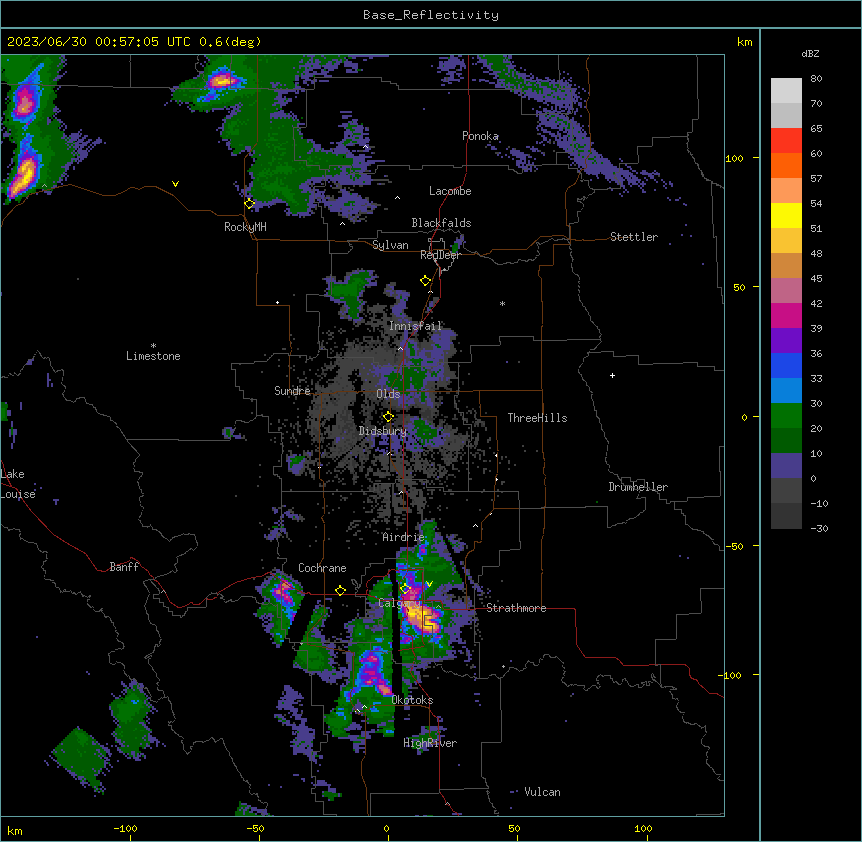Click the Vulcan town label
Viewport: 862px width, 842px height.
(542, 792)
